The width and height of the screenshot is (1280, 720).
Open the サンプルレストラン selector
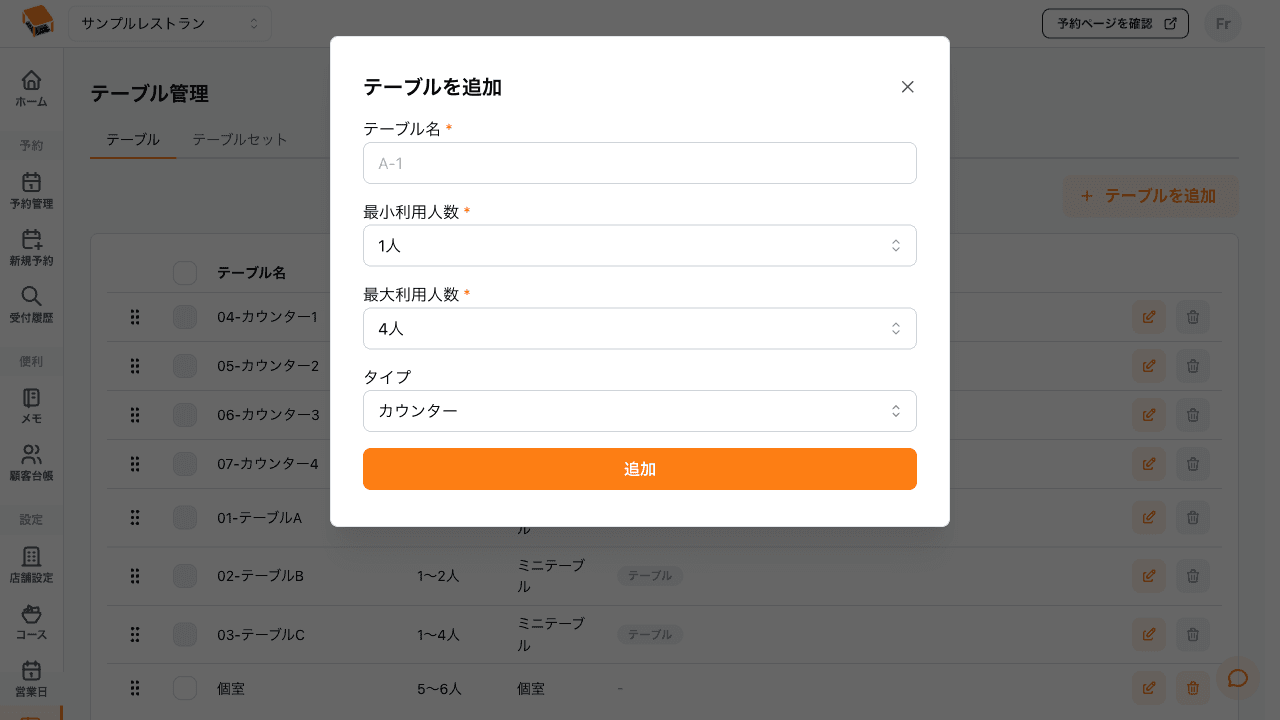168,23
